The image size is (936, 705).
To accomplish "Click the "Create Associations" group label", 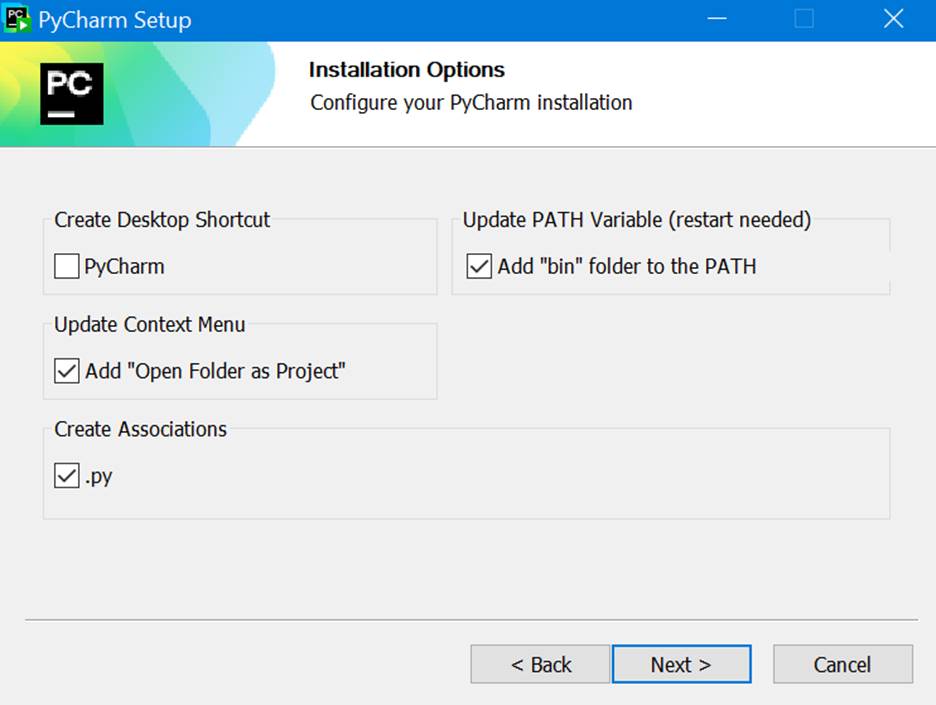I will (x=141, y=429).
